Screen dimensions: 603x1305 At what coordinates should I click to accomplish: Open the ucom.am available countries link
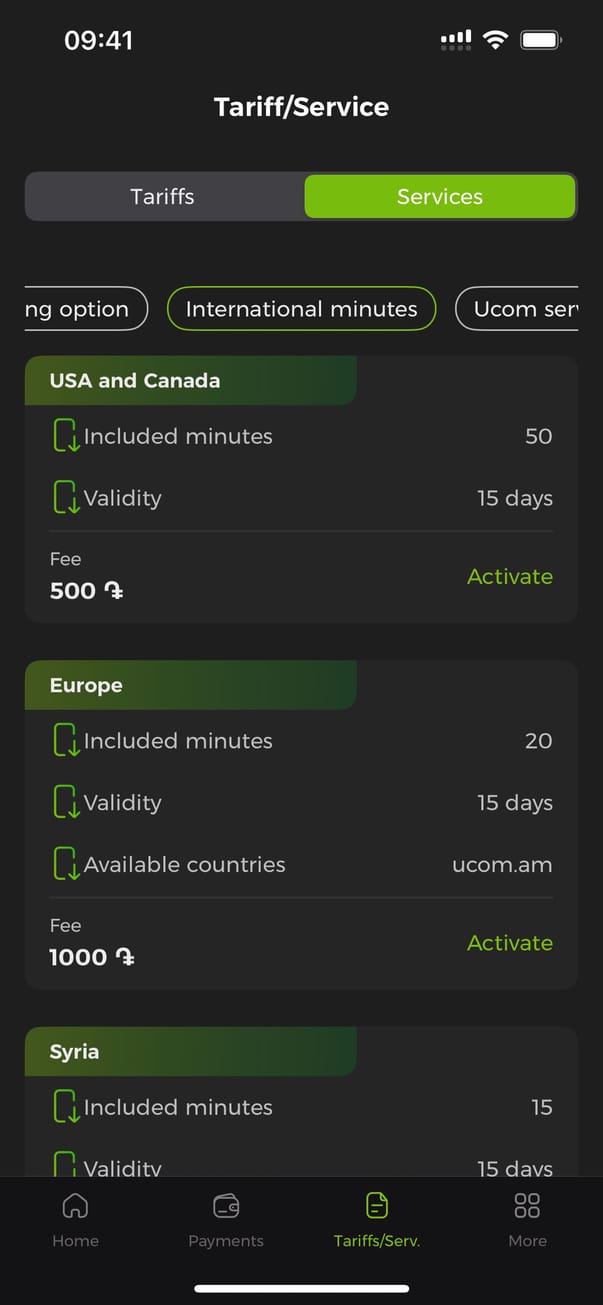pyautogui.click(x=502, y=864)
